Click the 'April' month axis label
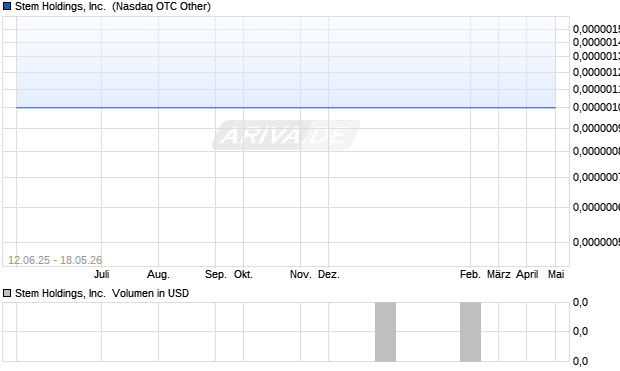Viewport: 620px width, 371px height. (x=527, y=274)
